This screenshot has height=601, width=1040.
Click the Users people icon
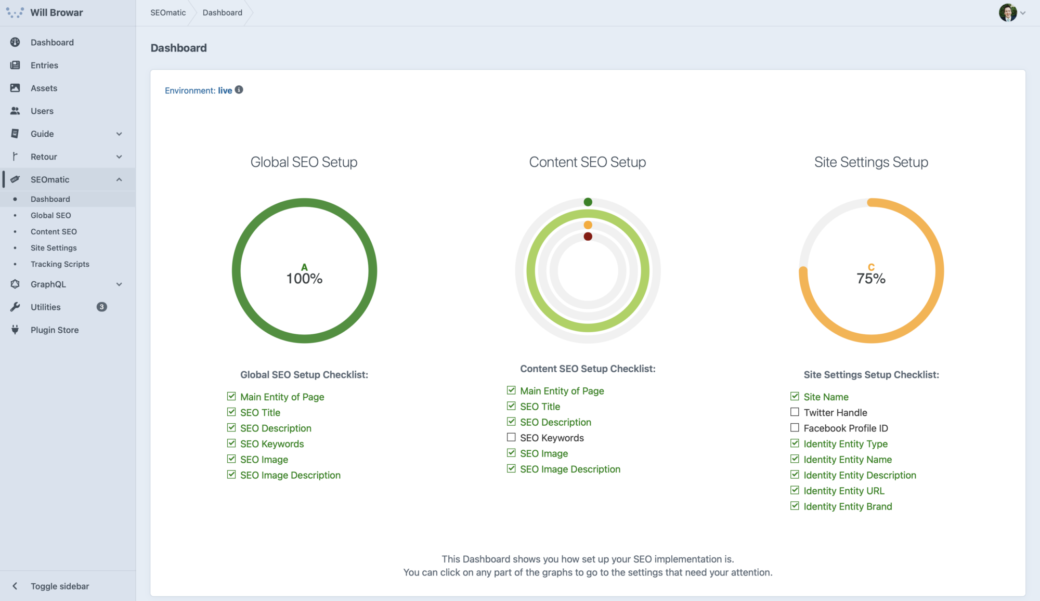(15, 111)
